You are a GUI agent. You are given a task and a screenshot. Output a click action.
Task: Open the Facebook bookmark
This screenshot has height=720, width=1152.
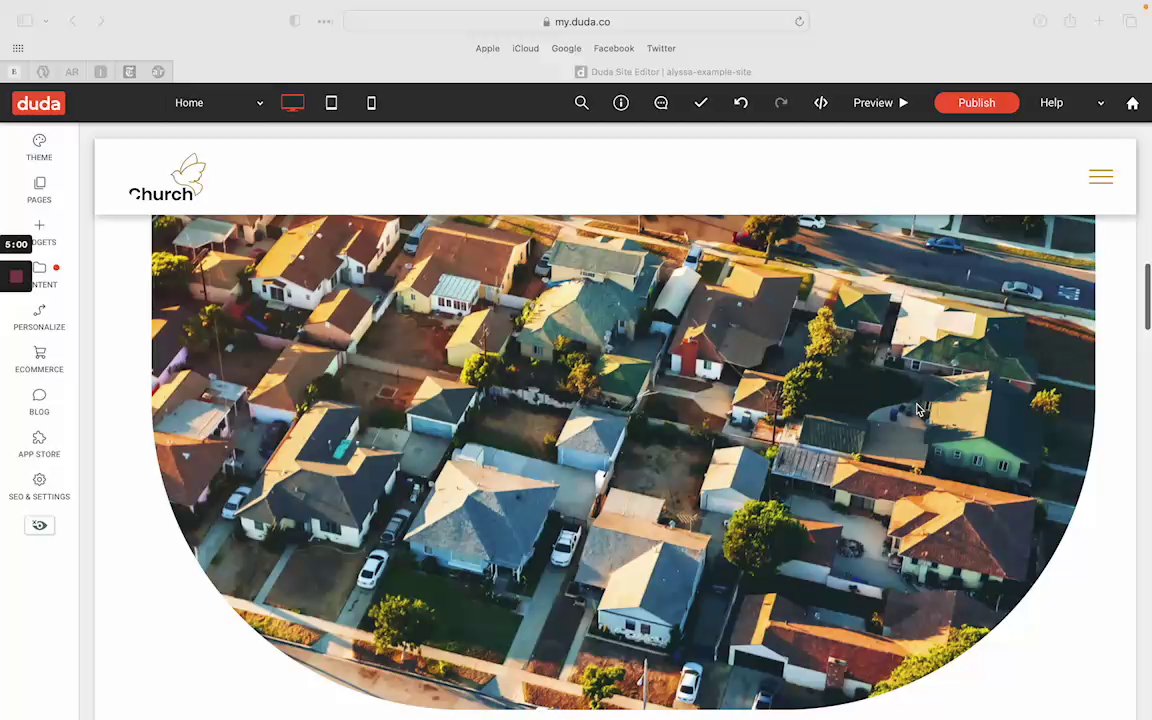pyautogui.click(x=613, y=48)
